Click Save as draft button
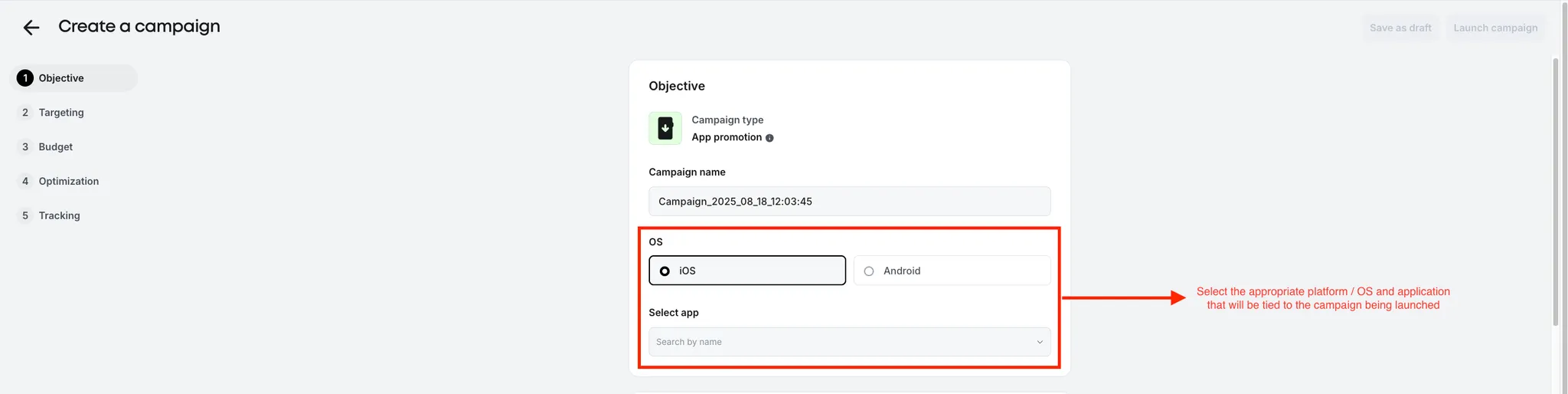This screenshot has width=1568, height=394. pyautogui.click(x=1400, y=28)
